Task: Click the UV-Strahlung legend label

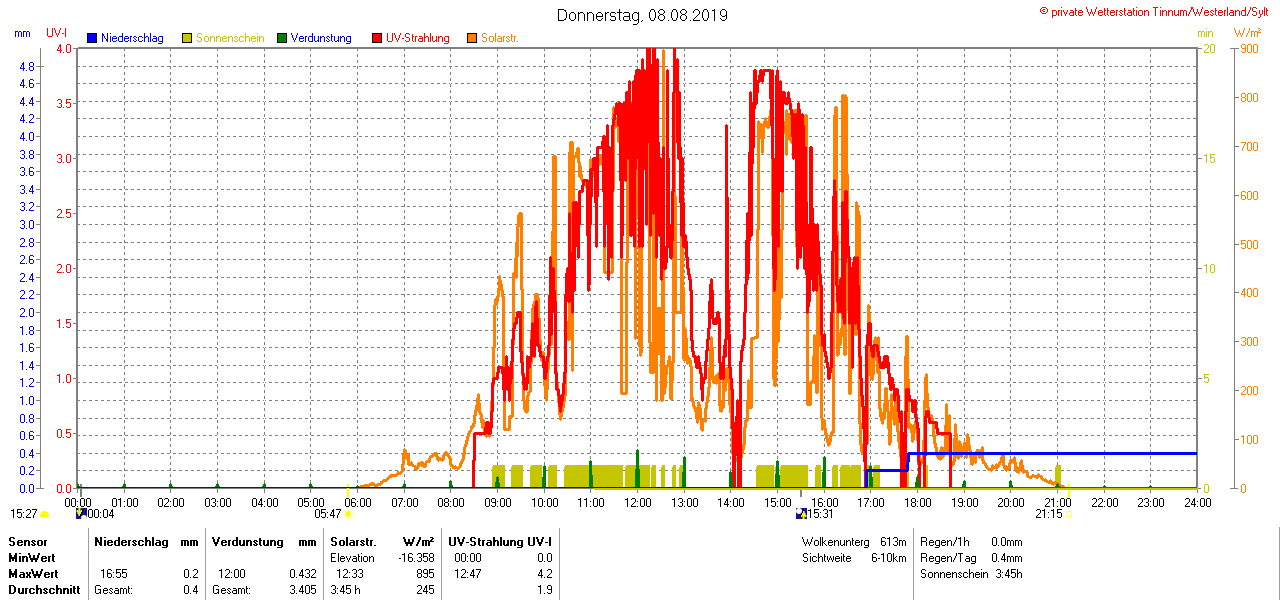Action: [418, 38]
